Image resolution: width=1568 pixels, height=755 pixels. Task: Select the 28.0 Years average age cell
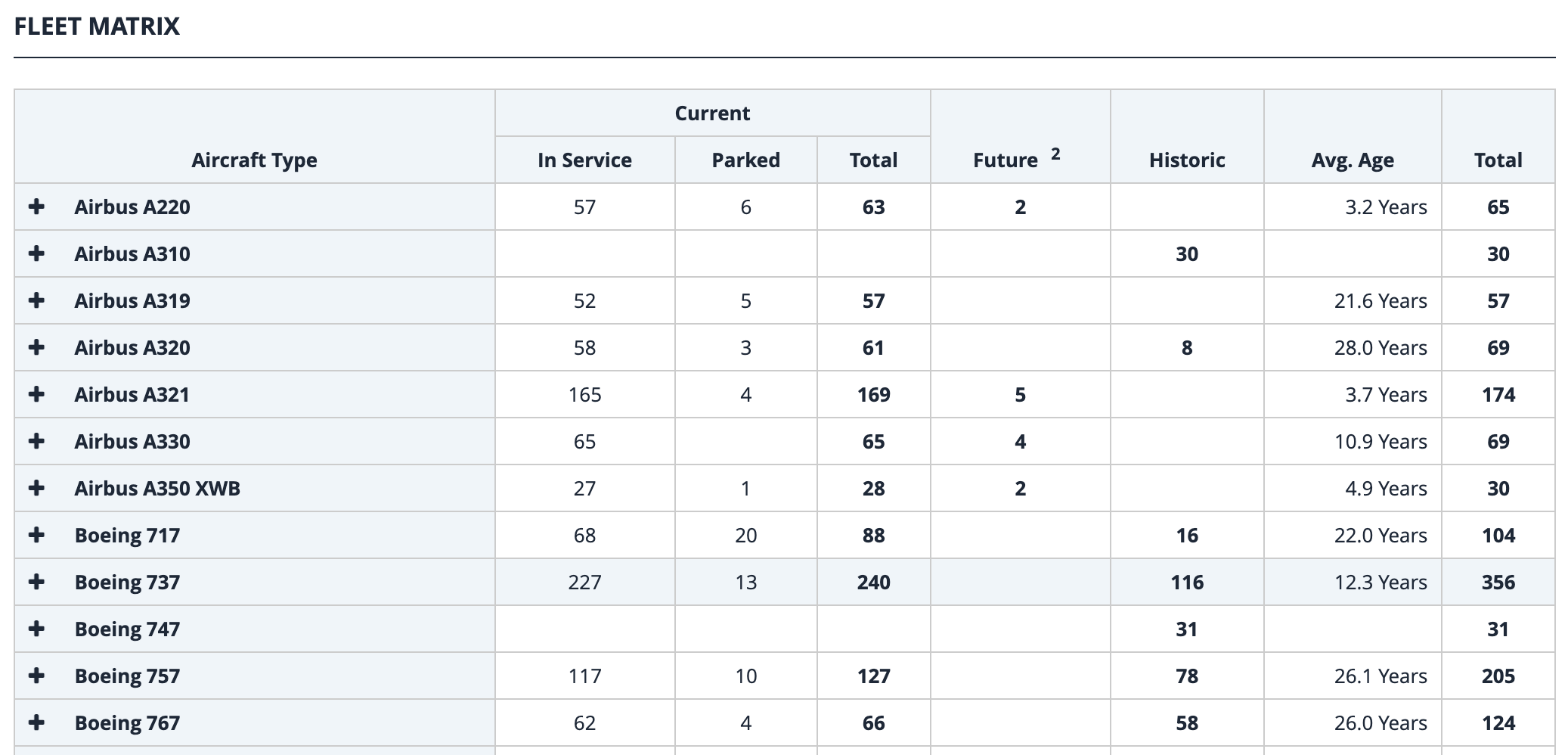coord(1353,348)
